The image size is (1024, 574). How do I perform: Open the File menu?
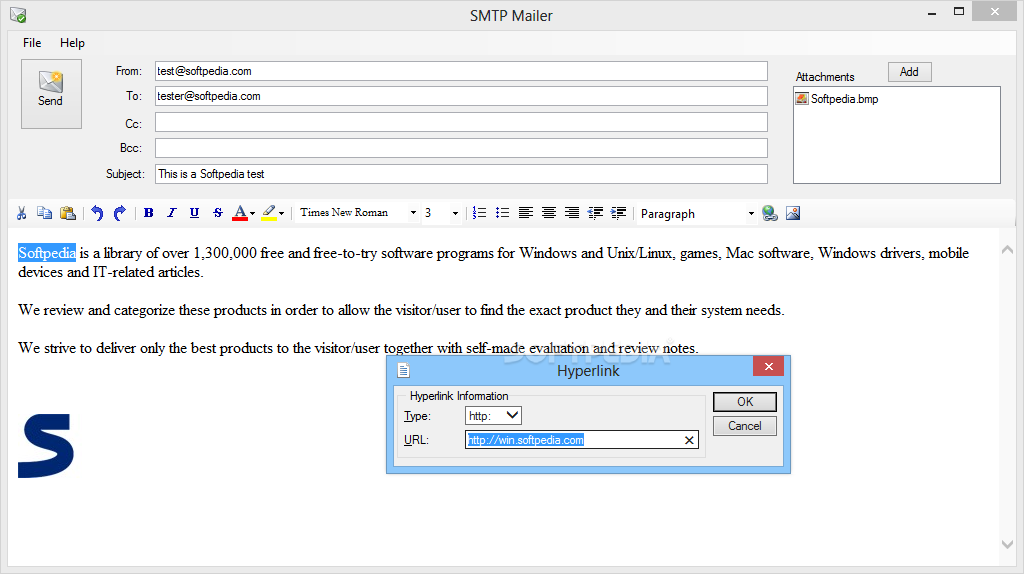click(32, 43)
